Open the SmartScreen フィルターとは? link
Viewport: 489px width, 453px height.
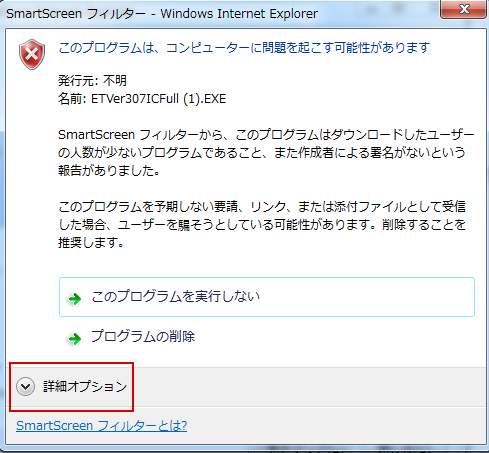(102, 426)
